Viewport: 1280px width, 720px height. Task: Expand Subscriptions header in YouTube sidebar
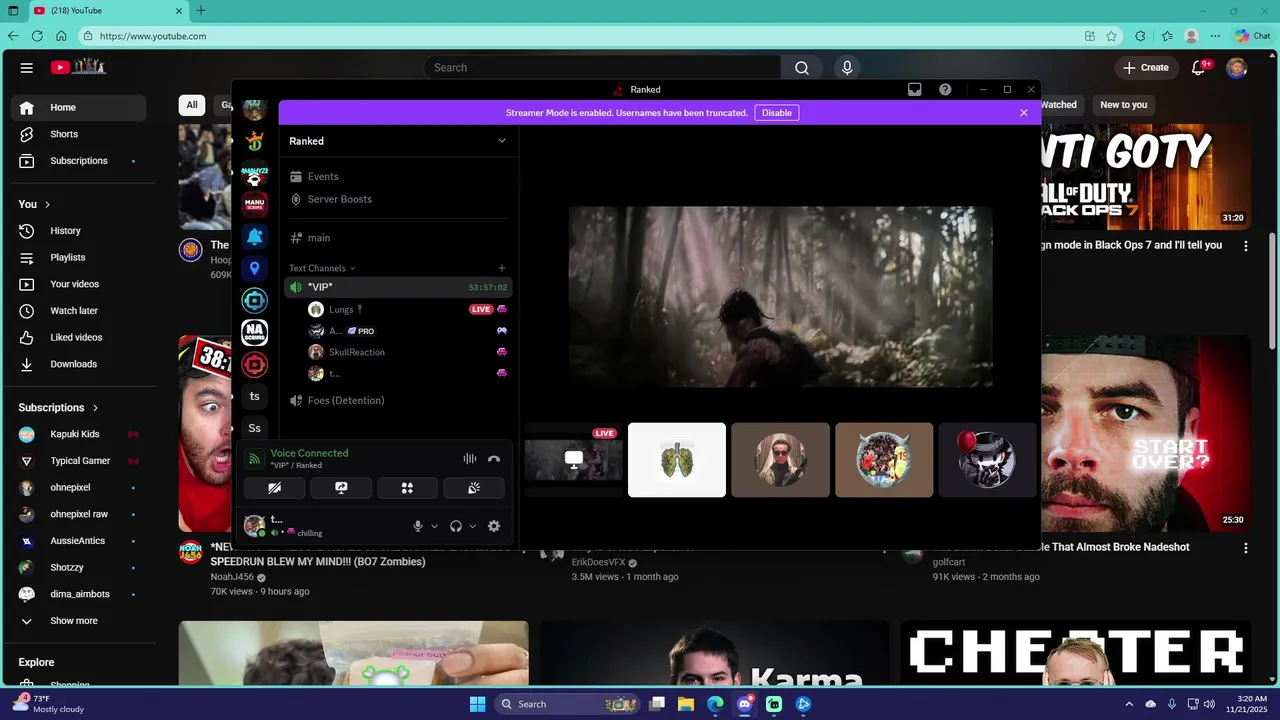[59, 408]
